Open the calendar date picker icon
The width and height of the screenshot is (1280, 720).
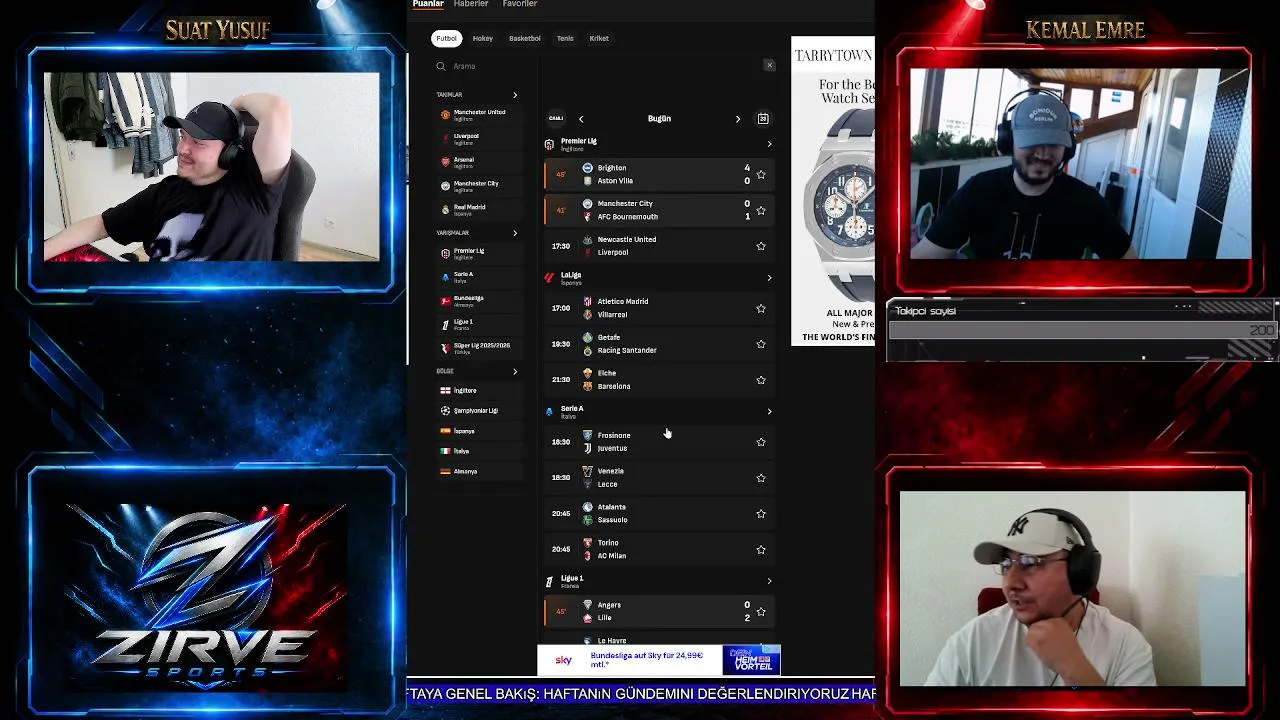763,119
